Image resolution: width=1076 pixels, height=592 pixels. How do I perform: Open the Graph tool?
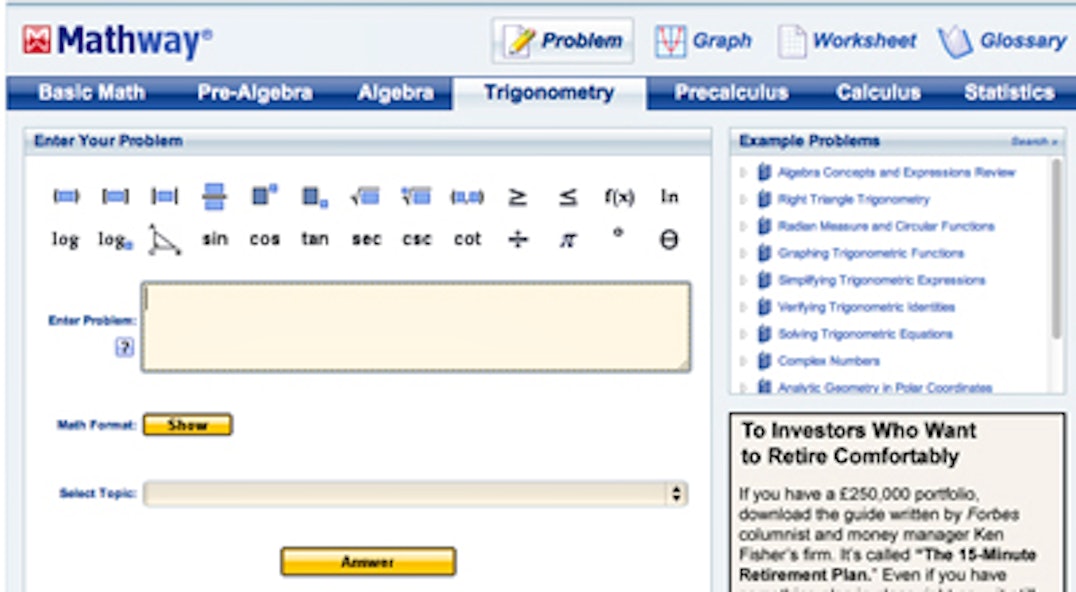703,41
